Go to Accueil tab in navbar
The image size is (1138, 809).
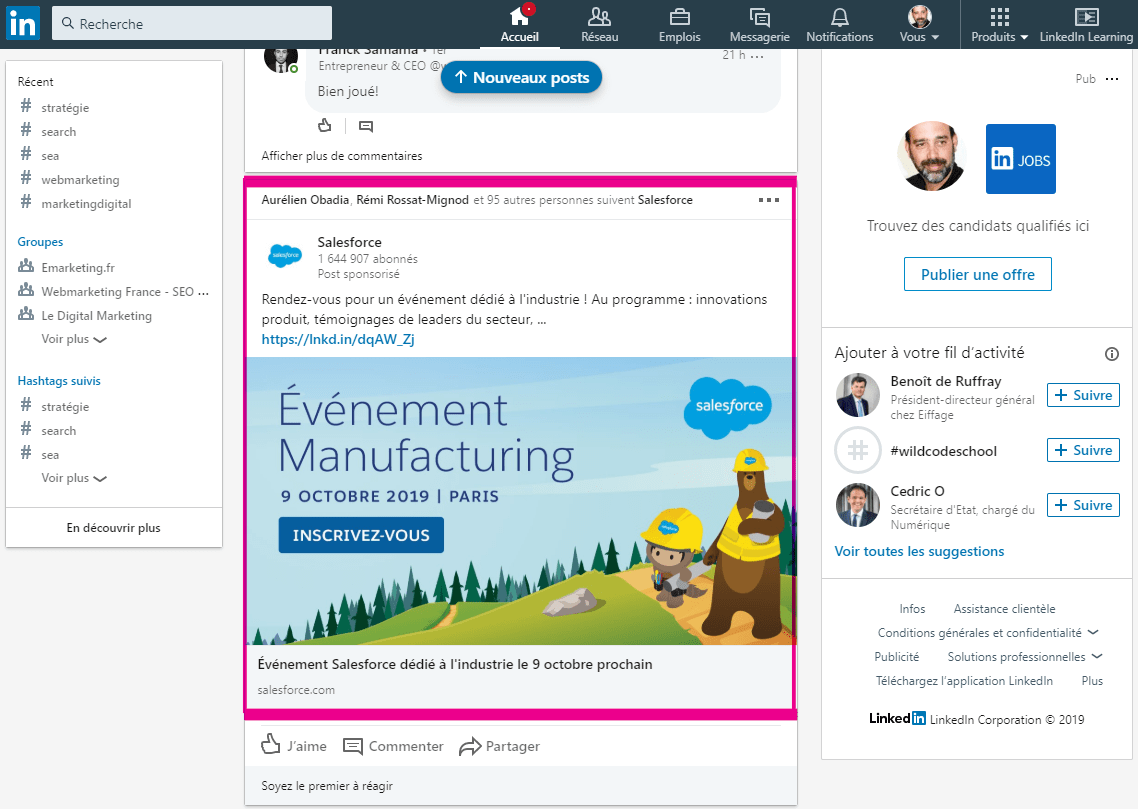click(x=520, y=24)
